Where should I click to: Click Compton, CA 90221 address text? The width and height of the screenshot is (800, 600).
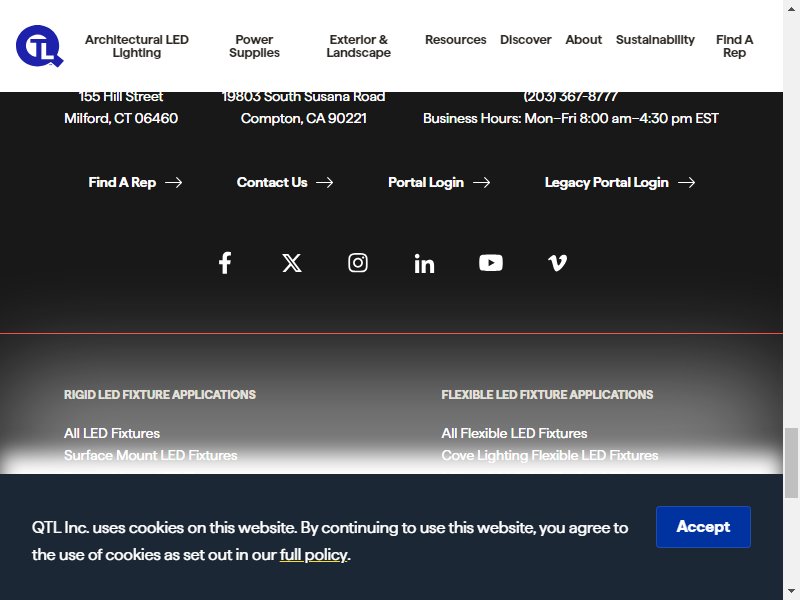(x=304, y=118)
